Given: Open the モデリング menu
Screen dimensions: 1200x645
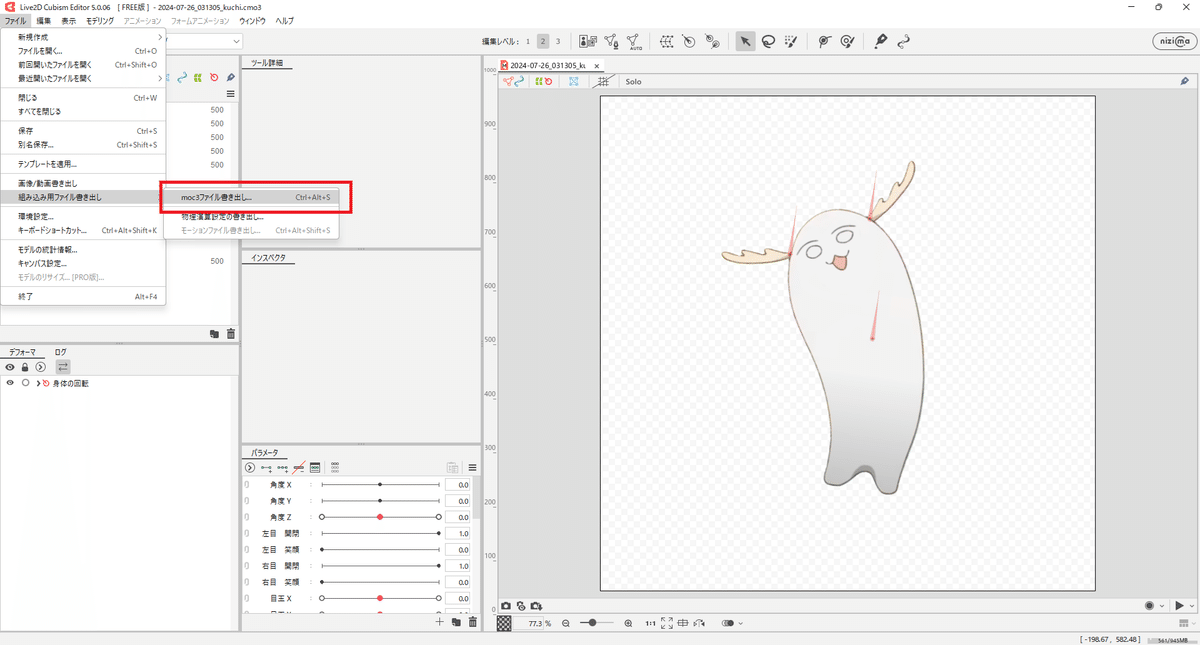Looking at the screenshot, I should point(100,21).
